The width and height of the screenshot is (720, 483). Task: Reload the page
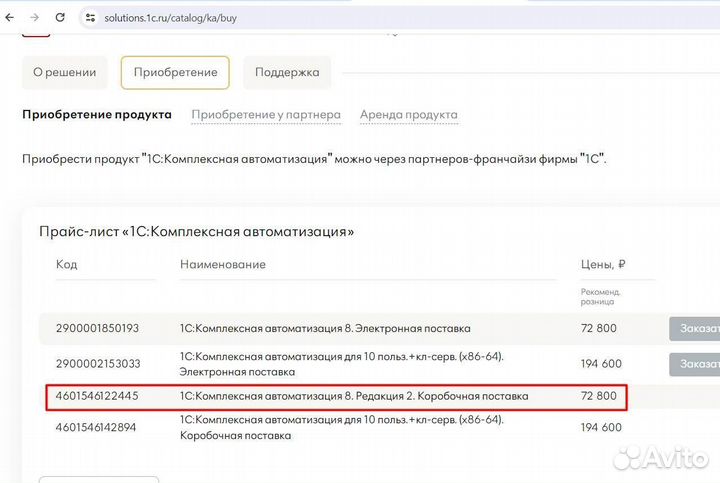(60, 18)
